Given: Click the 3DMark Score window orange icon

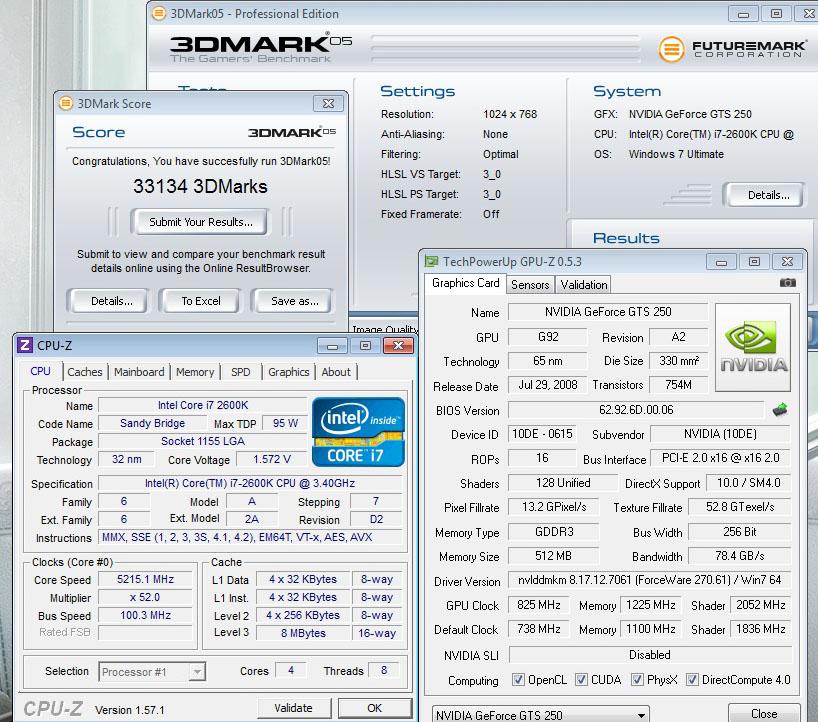Looking at the screenshot, I should (x=66, y=103).
